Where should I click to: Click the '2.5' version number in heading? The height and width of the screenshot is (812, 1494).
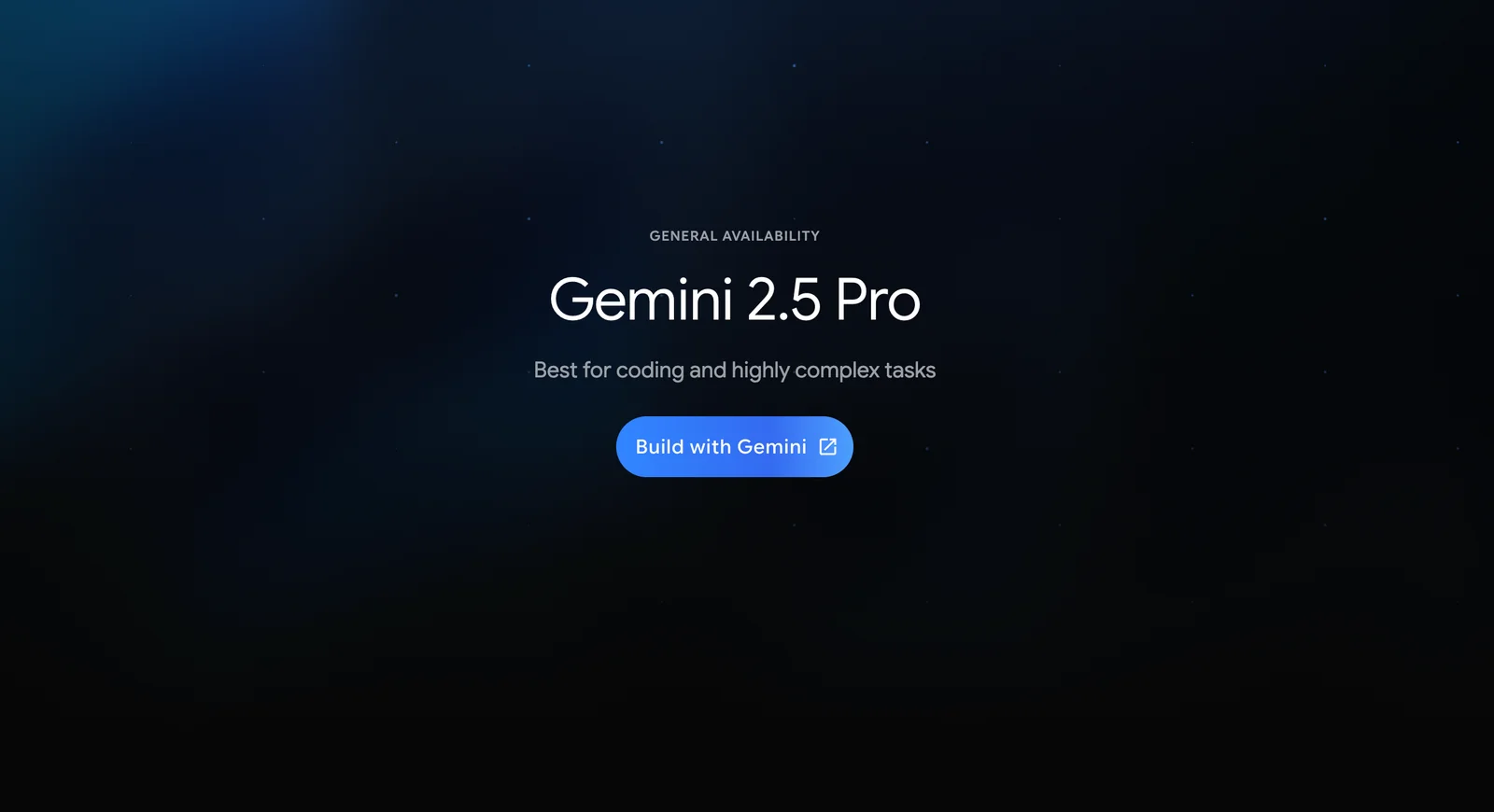coord(783,300)
